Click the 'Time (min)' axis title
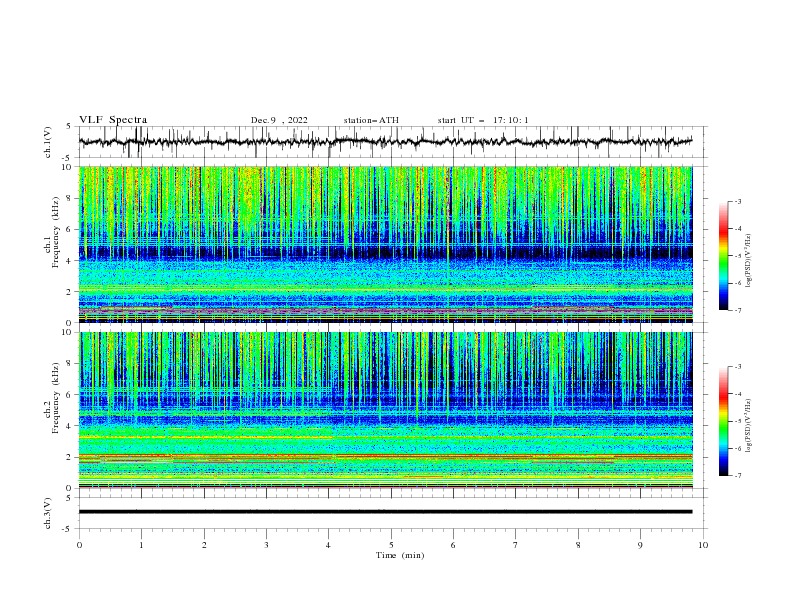The height and width of the screenshot is (612, 792). [x=400, y=555]
